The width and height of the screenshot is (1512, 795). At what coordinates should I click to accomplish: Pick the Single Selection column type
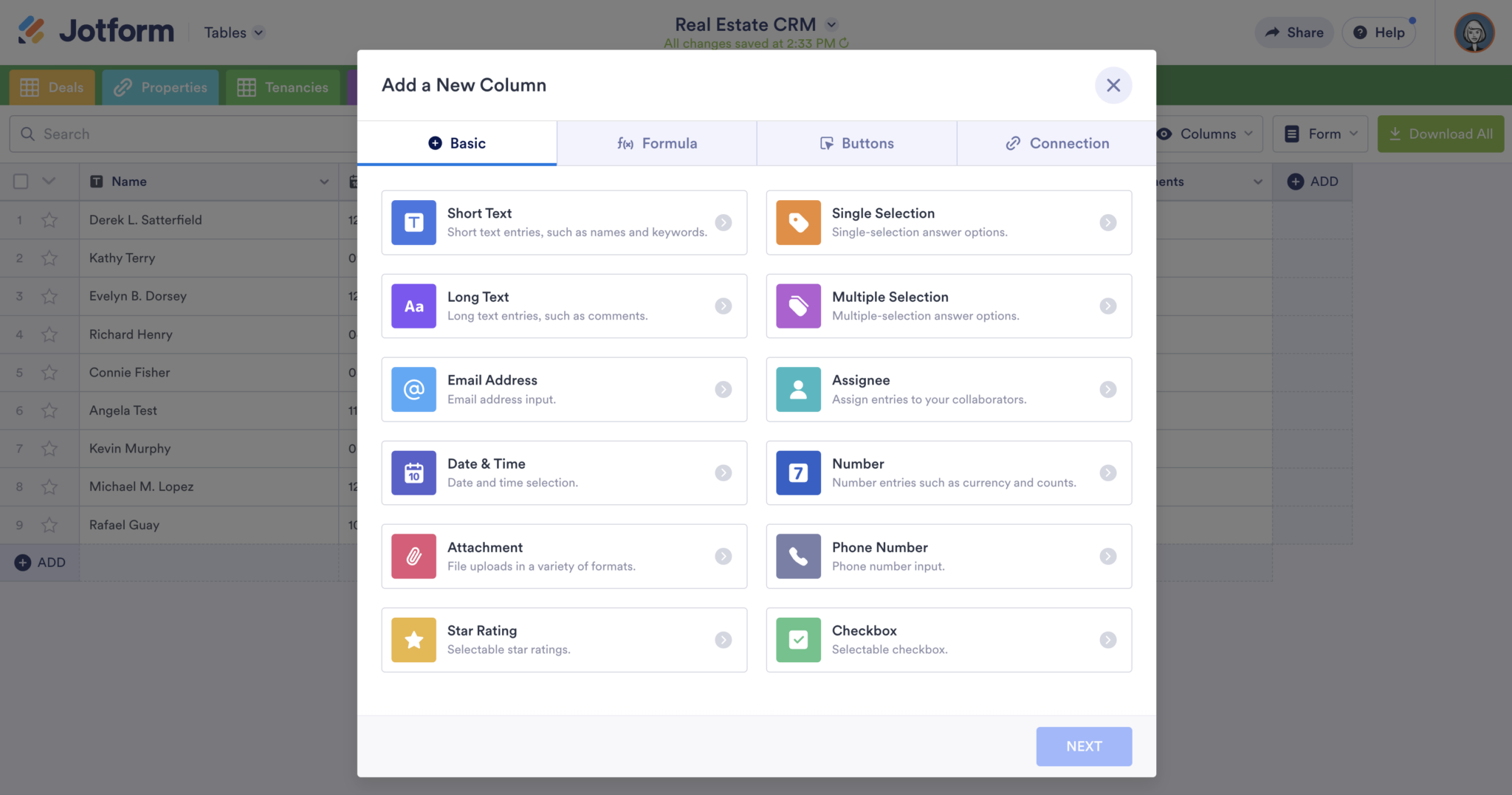point(949,222)
